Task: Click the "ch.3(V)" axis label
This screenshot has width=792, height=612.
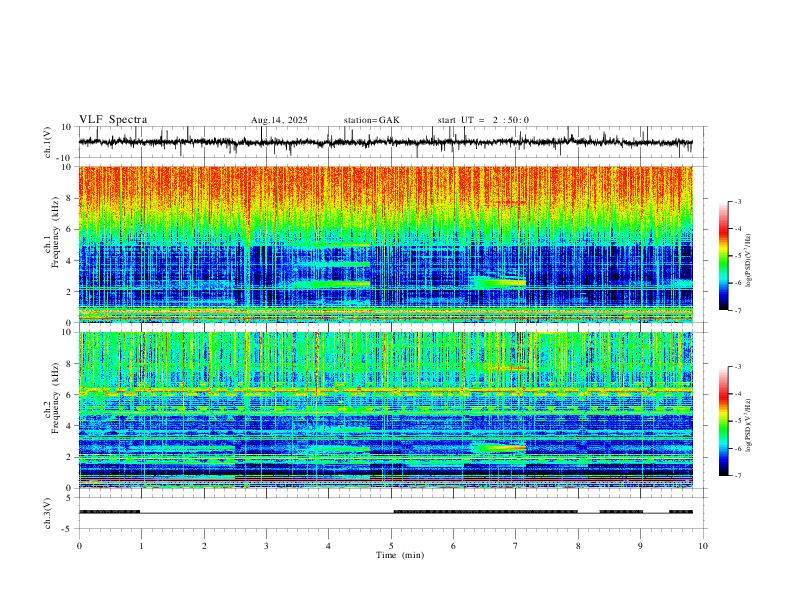Action: pos(48,513)
